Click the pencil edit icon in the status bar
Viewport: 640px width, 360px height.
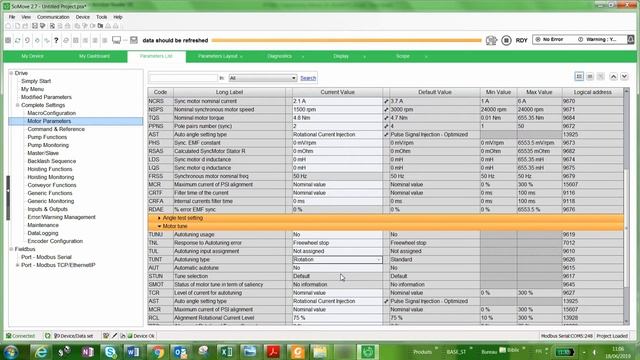point(114,336)
